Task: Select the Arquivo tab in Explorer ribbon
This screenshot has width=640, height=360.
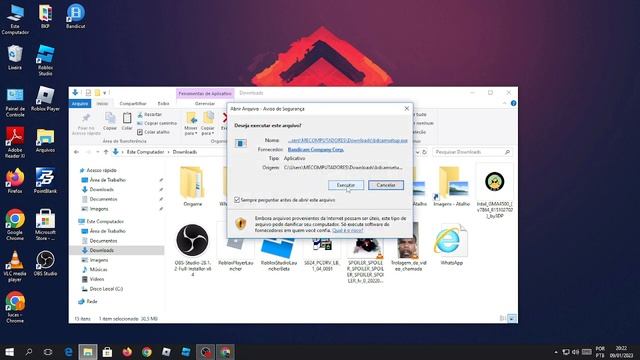Action: click(80, 104)
